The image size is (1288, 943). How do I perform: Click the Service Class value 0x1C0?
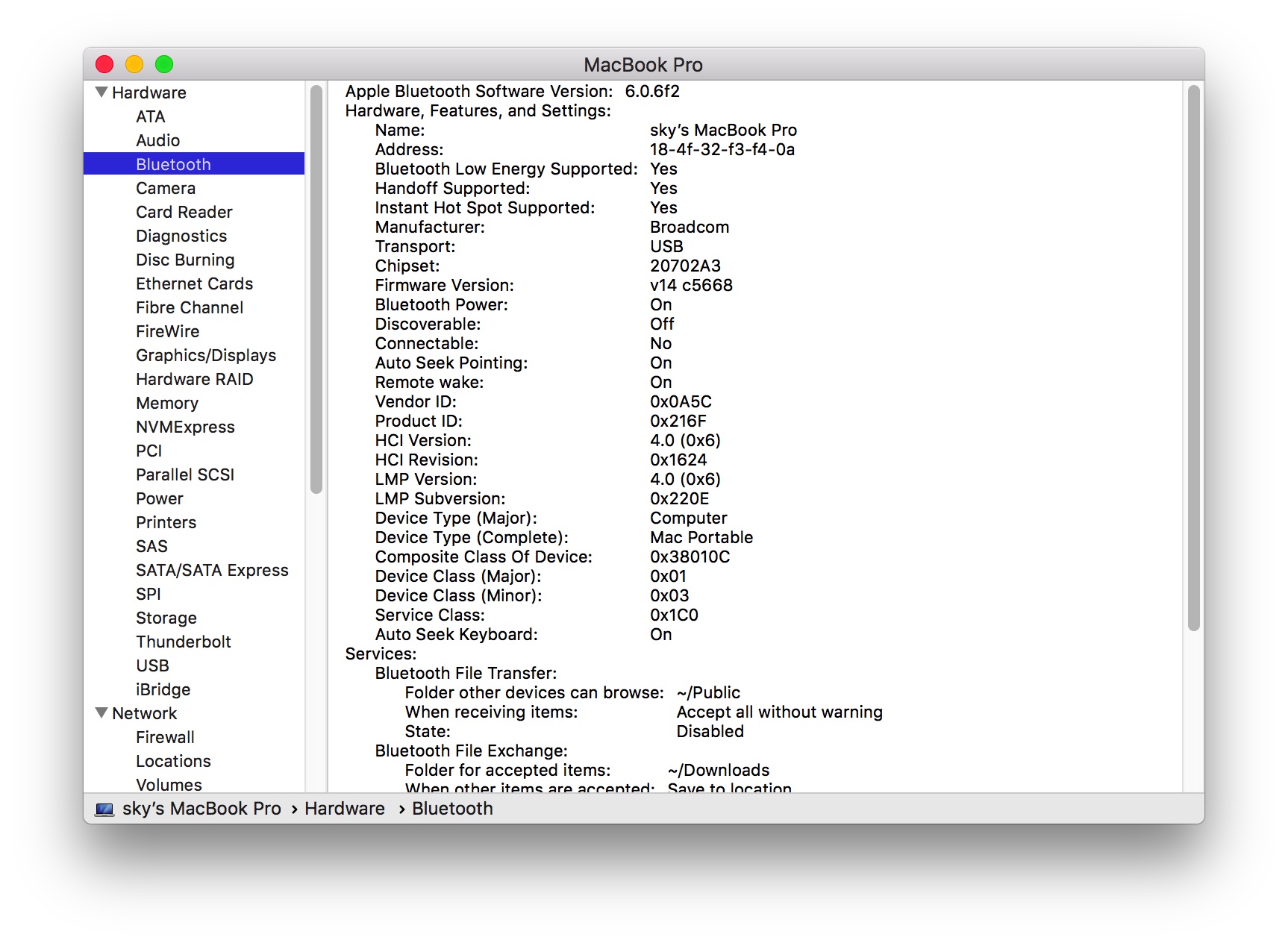coord(674,615)
